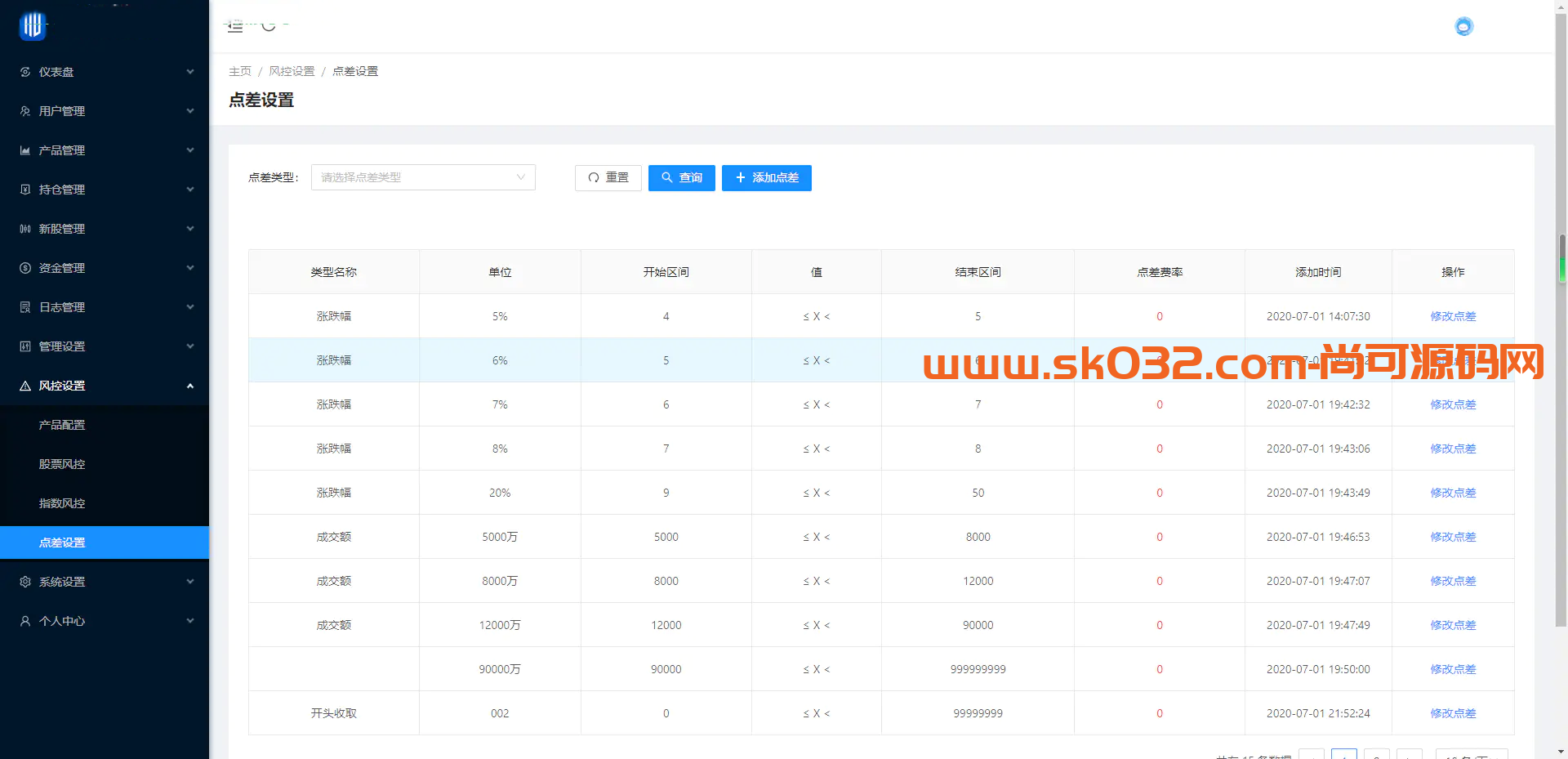This screenshot has width=1568, height=759.
Task: Click the 管理设置 icon in sidebar
Action: (x=25, y=346)
